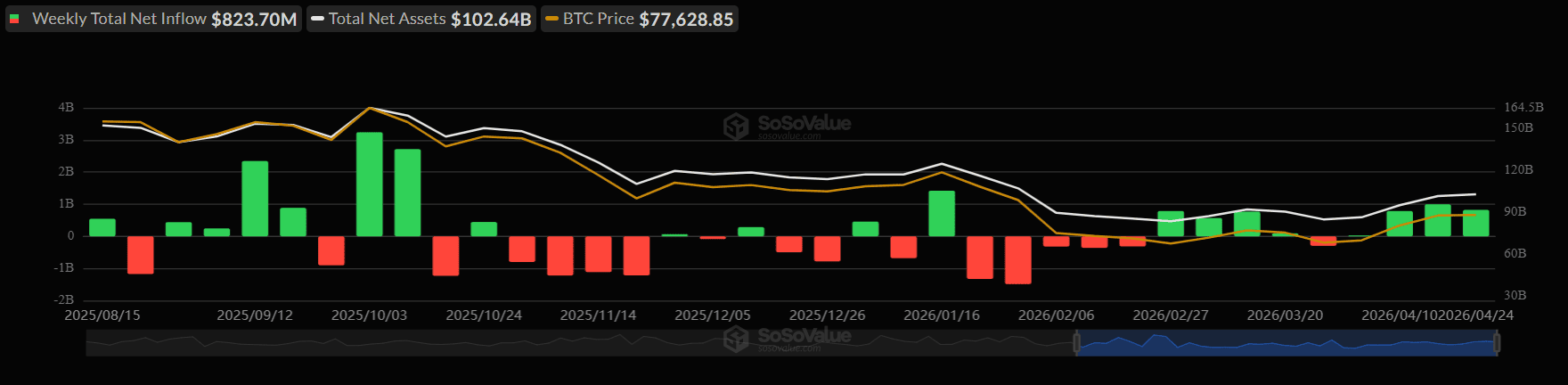Select the green bar at 2026/02/27
Viewport: 1568px width, 385px height.
1171,224
